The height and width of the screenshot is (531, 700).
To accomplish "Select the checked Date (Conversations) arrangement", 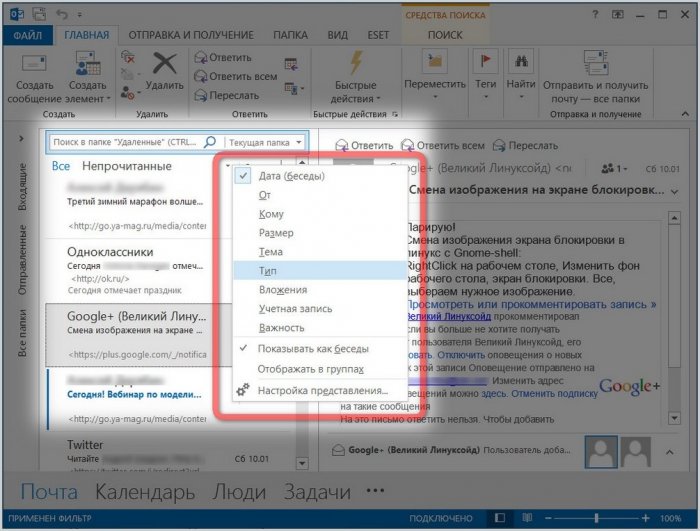I will [x=320, y=176].
